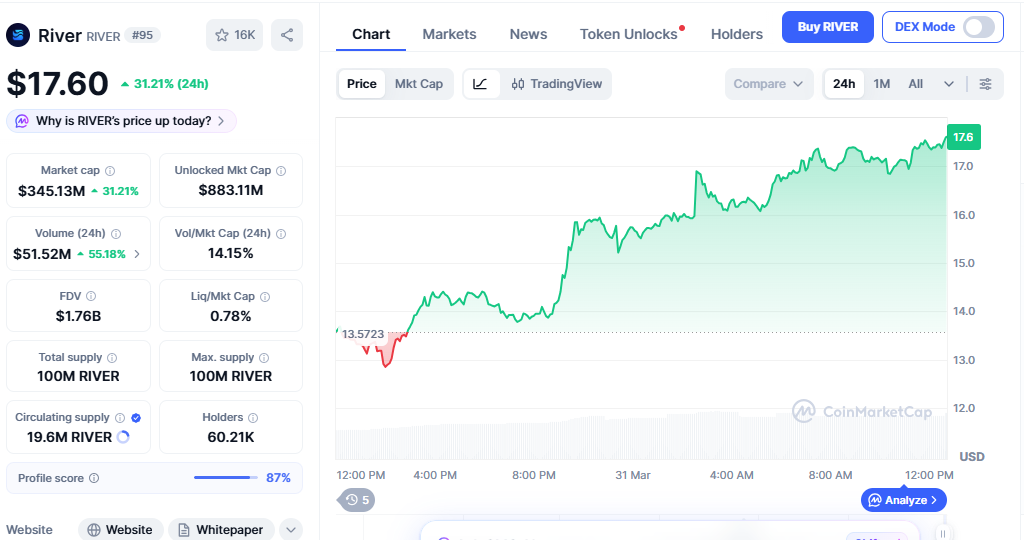Screen dimensions: 1024x540
Task: Select 24h time range
Action: click(x=844, y=84)
